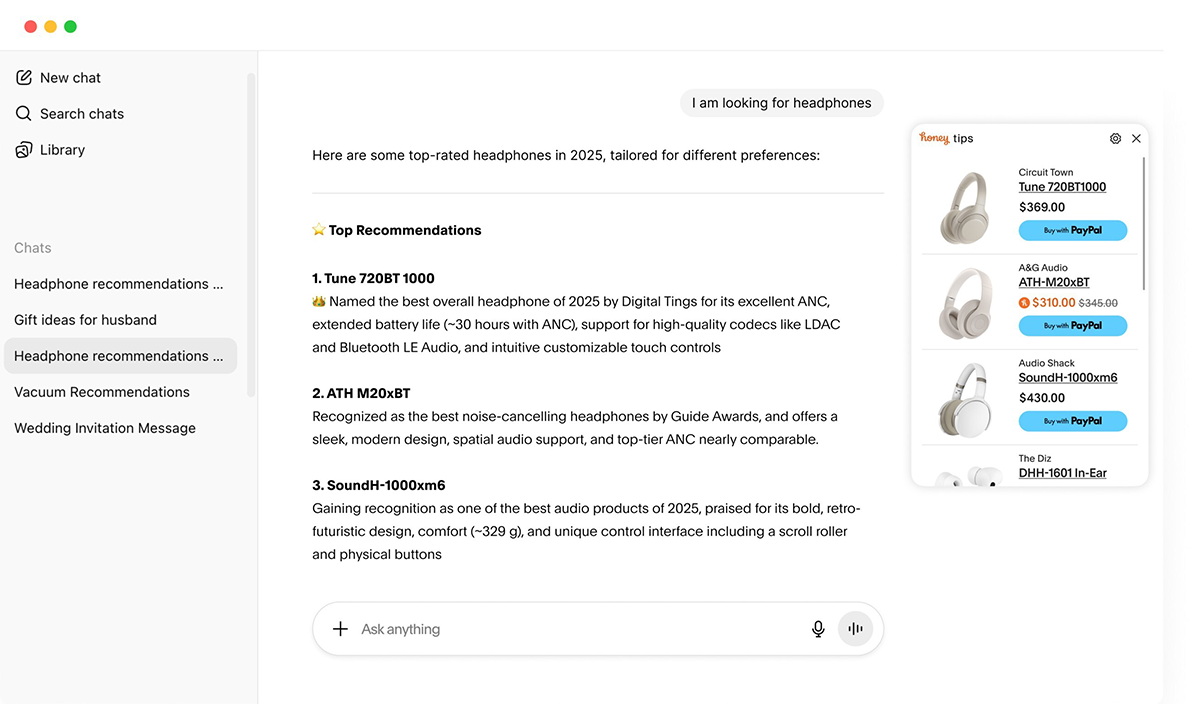Start voice mode with the waveform icon
The width and height of the screenshot is (1200, 704).
[x=855, y=628]
